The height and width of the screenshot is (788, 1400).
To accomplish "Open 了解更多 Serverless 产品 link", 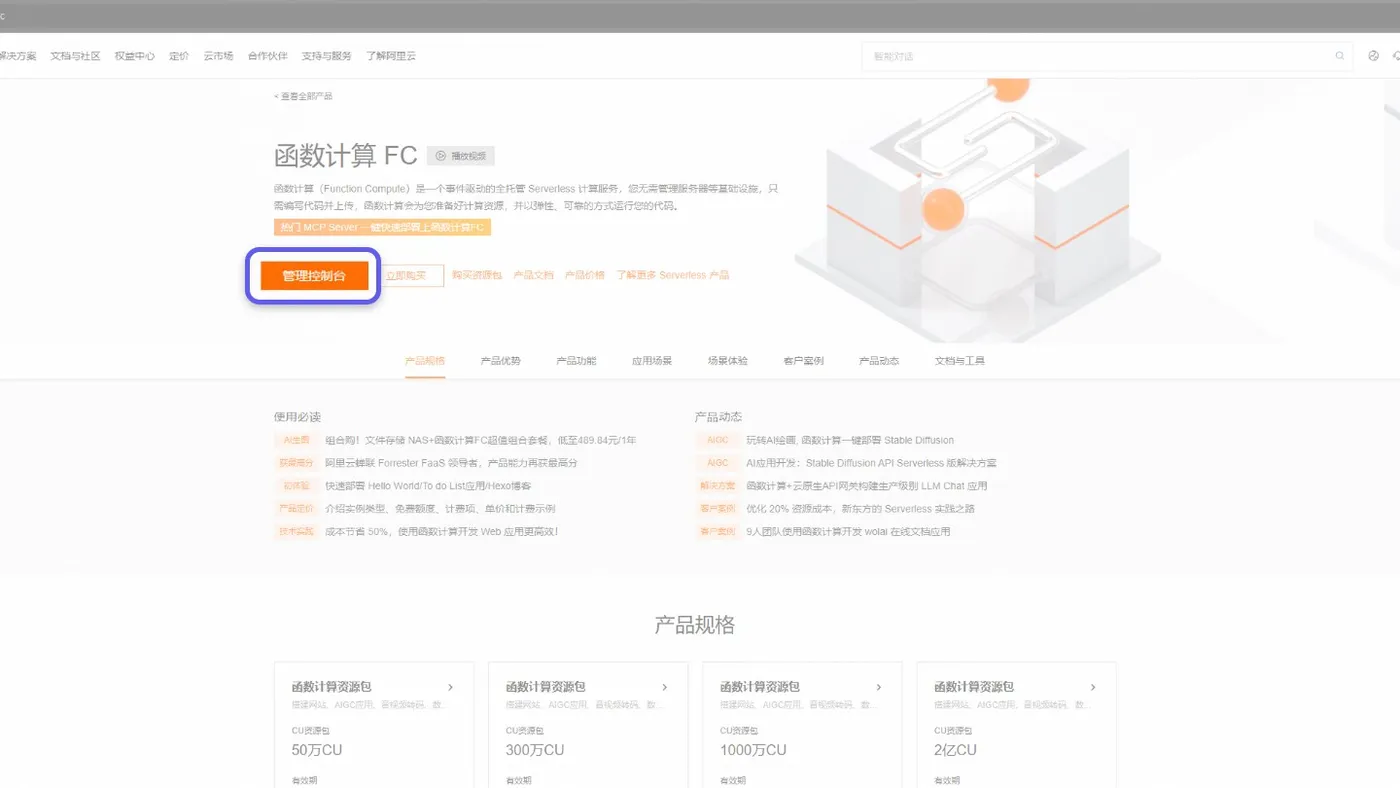I will tap(672, 275).
